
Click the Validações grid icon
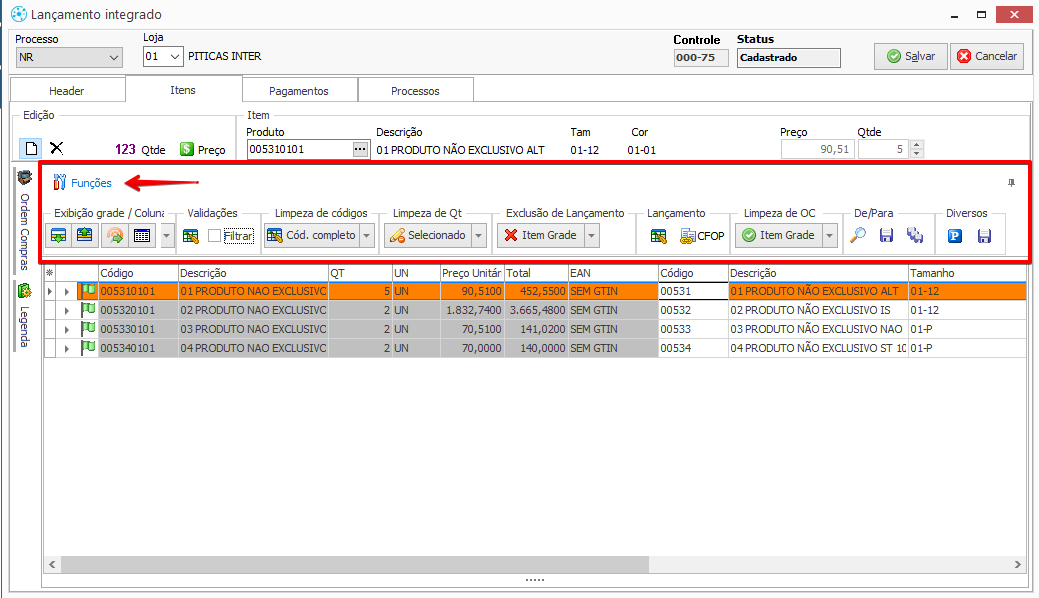[x=191, y=236]
